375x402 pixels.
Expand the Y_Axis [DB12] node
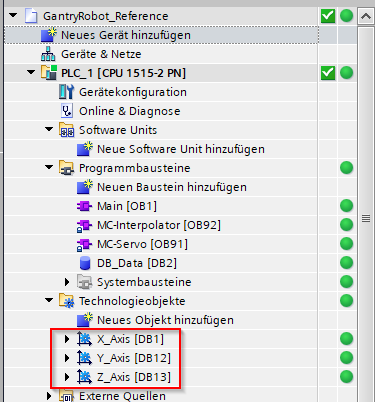[67, 358]
